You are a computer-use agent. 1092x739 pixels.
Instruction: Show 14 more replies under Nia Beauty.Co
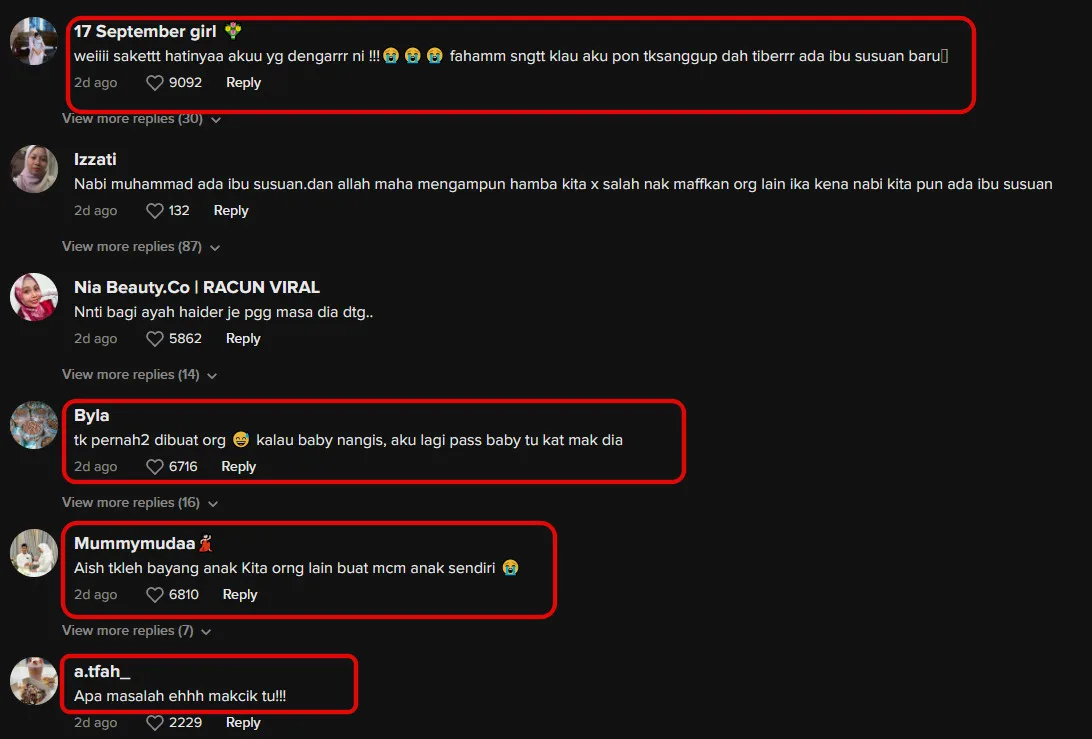[139, 375]
